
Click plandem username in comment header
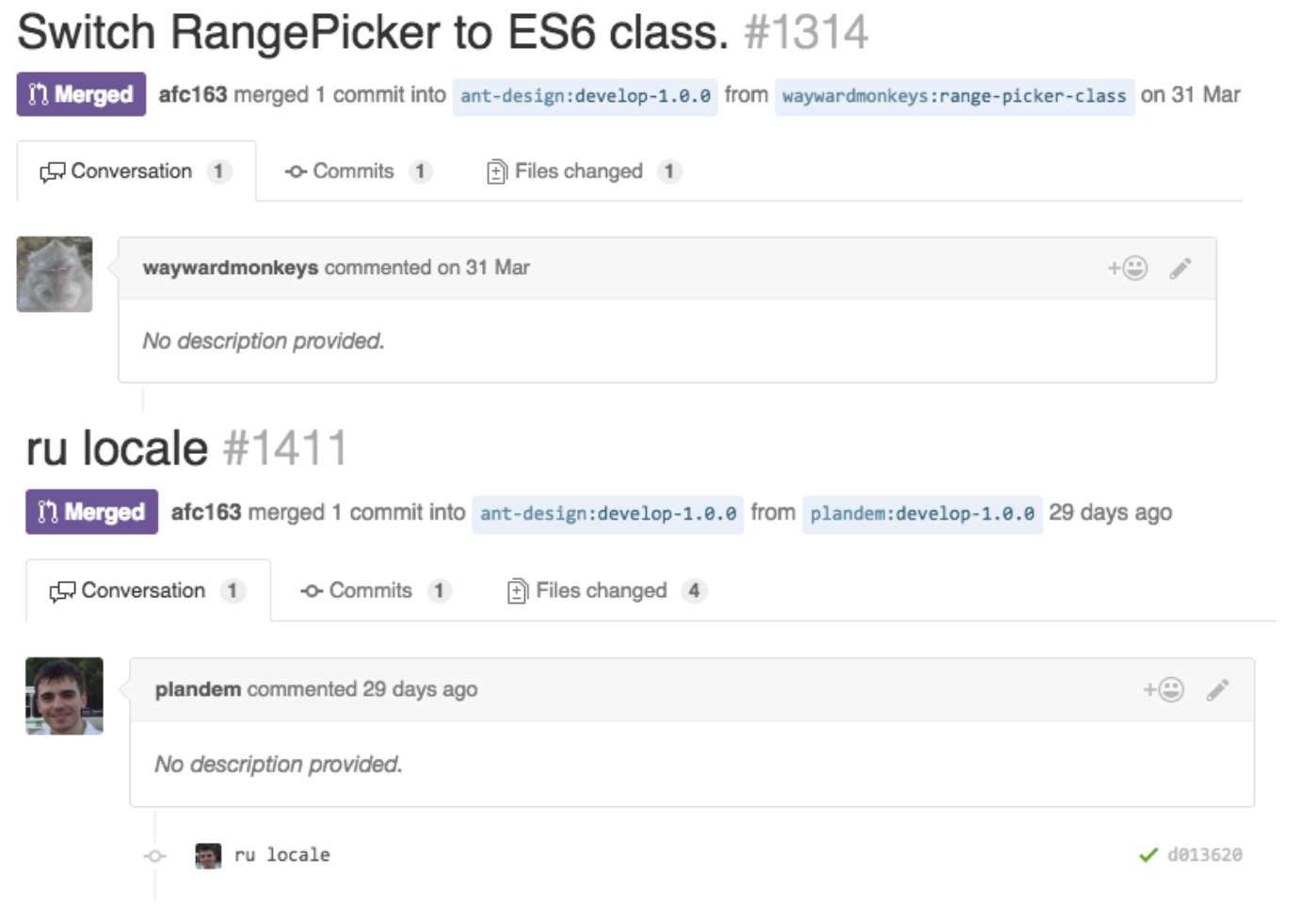[x=198, y=689]
